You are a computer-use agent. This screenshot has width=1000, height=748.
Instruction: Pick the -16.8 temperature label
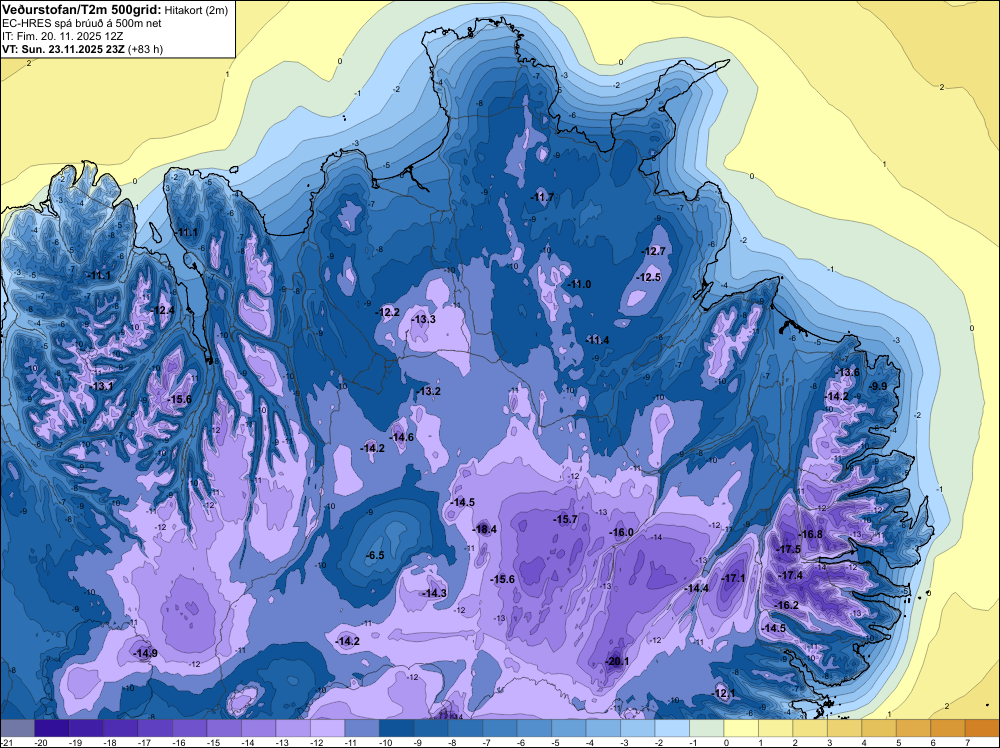pos(811,534)
